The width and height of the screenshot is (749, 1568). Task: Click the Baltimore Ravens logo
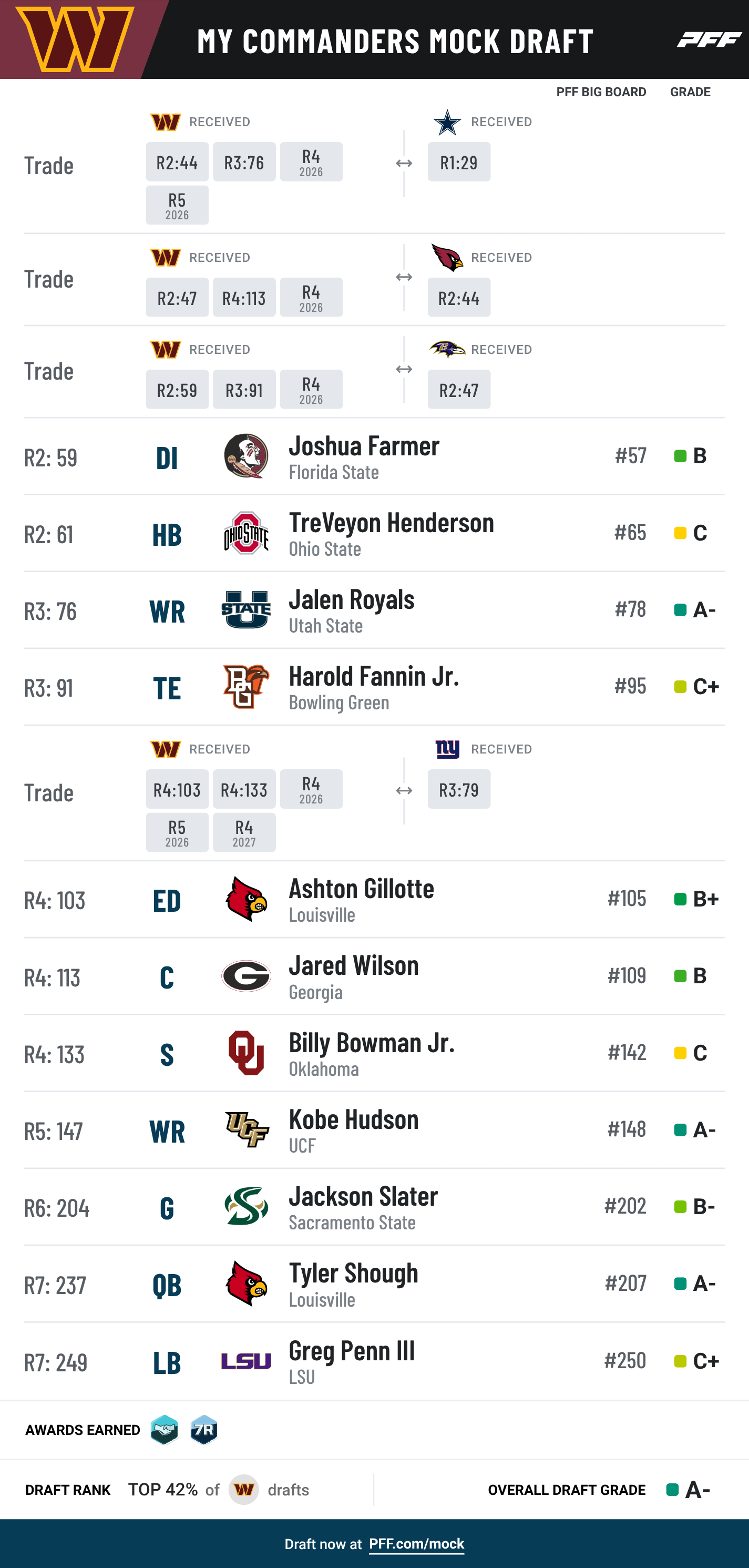(447, 349)
